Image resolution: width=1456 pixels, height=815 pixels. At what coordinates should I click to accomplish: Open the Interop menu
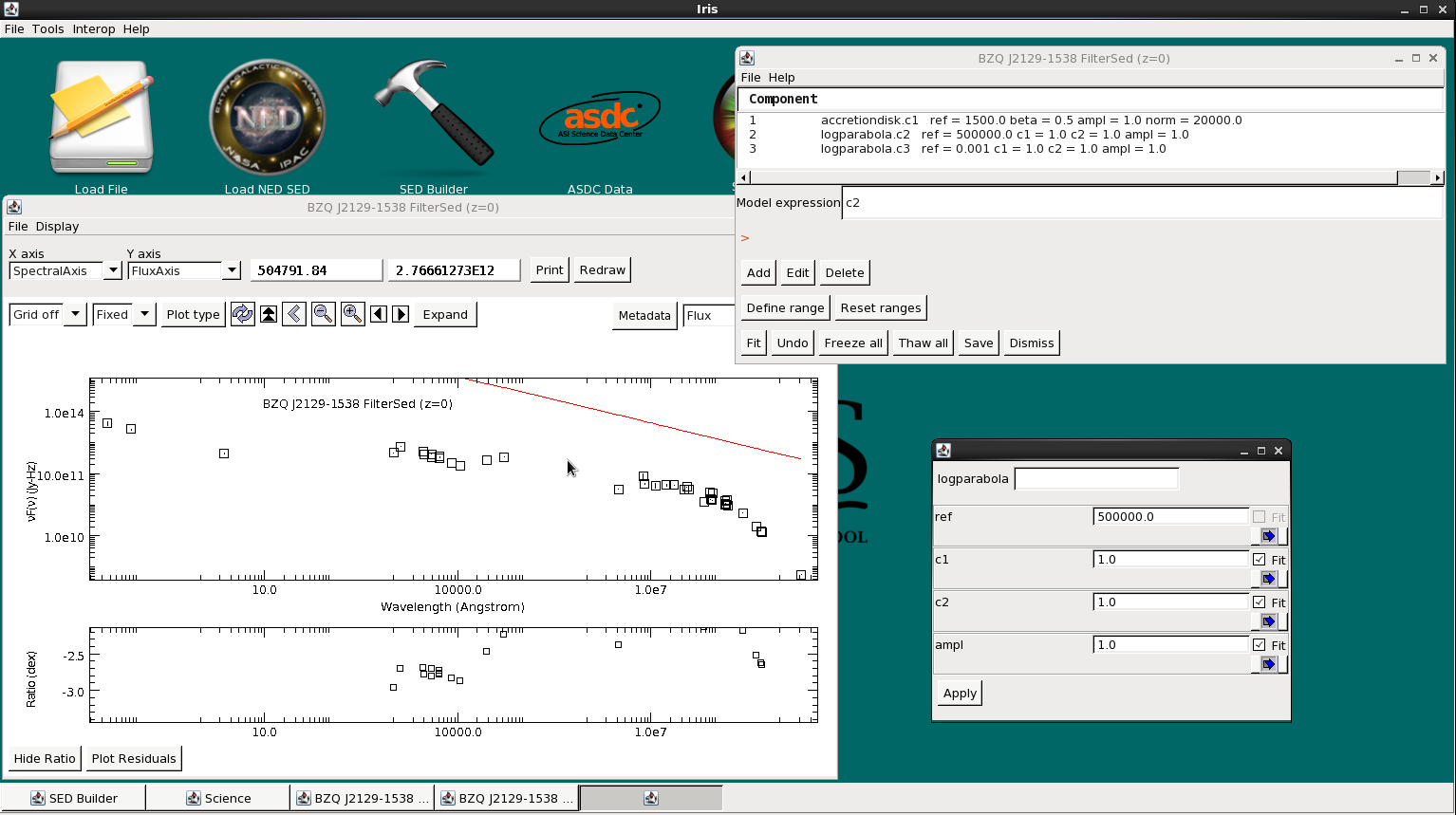click(x=94, y=28)
